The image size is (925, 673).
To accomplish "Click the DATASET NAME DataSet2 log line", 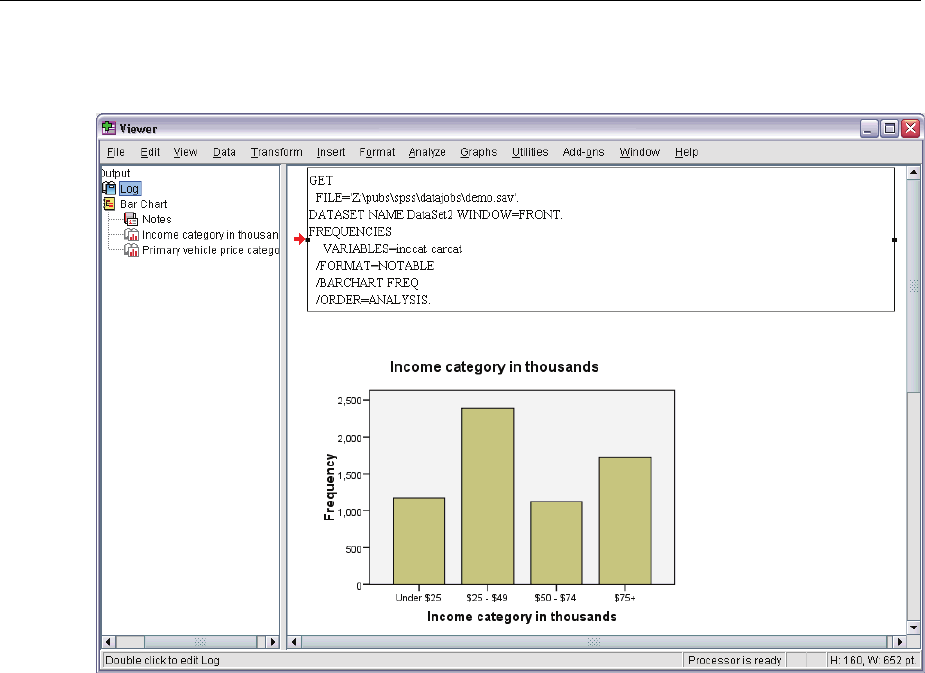I will [435, 215].
